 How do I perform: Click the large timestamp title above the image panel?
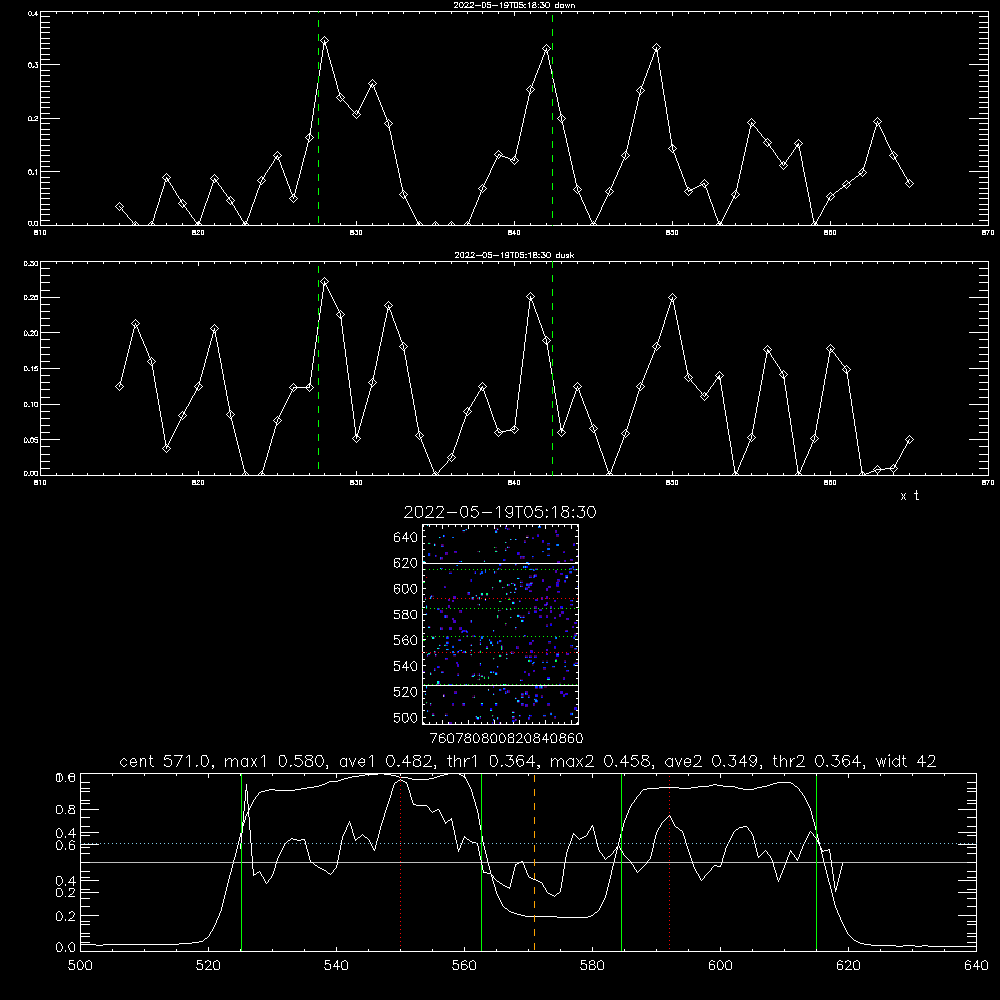click(500, 512)
